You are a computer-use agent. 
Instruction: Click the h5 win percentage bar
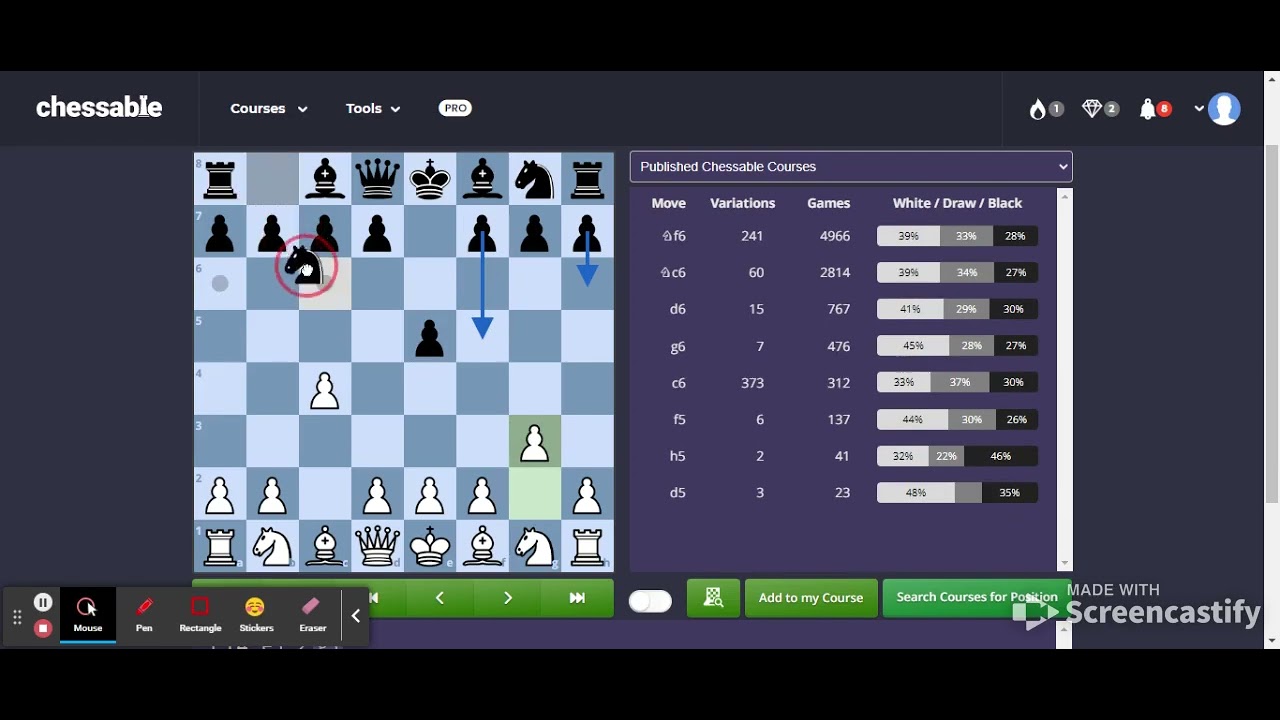[x=957, y=456]
